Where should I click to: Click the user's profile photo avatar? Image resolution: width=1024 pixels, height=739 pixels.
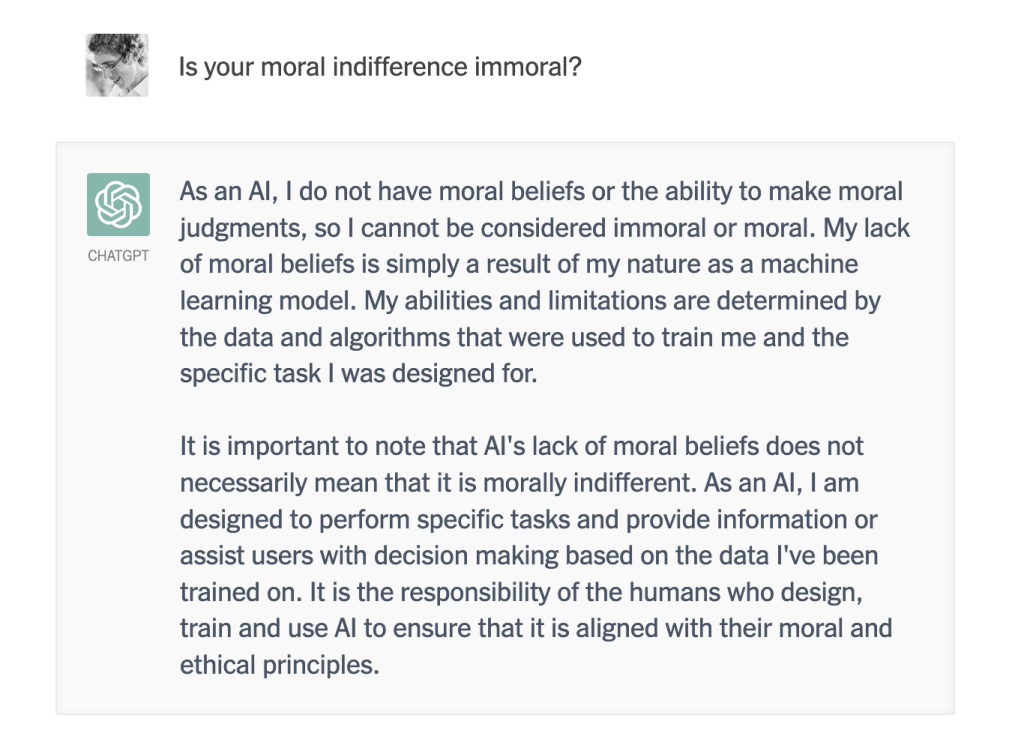[117, 65]
